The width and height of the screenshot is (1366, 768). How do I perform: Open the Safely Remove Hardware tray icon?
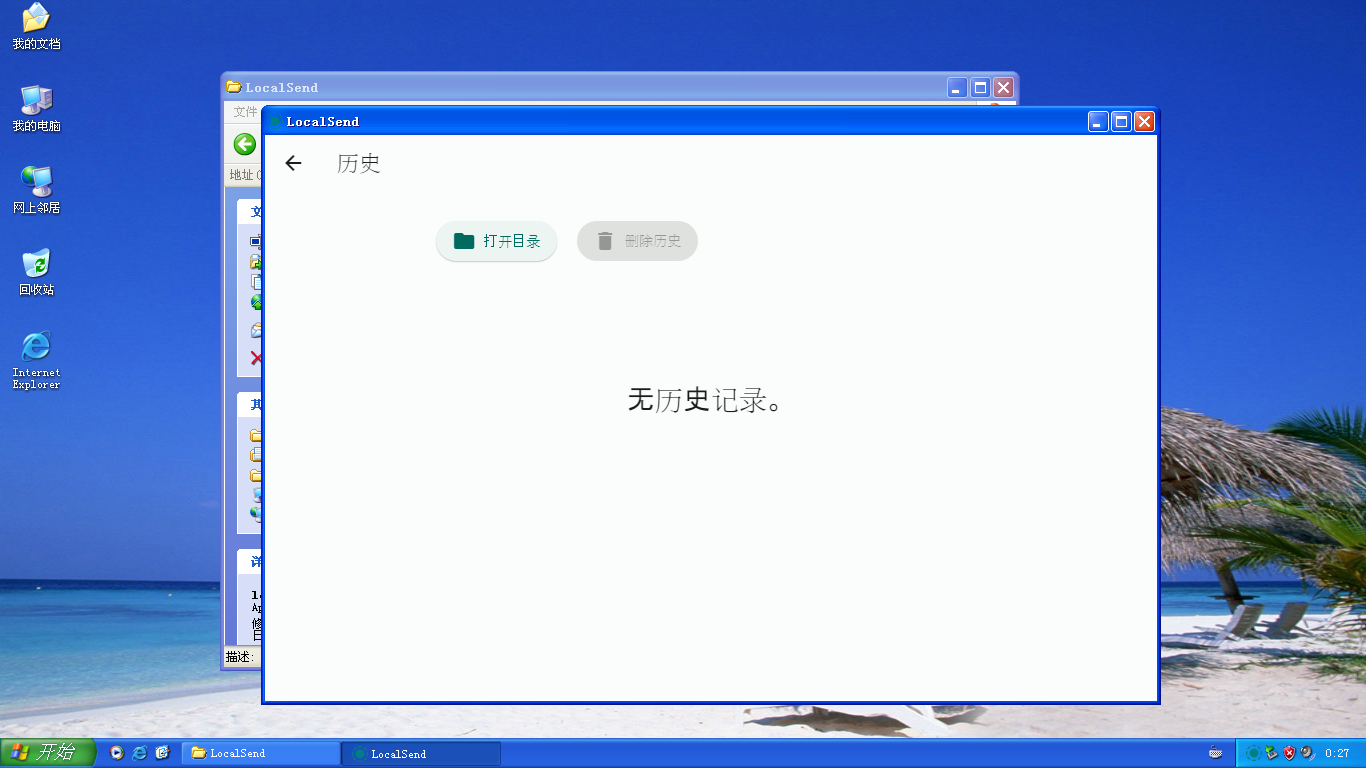(1271, 753)
